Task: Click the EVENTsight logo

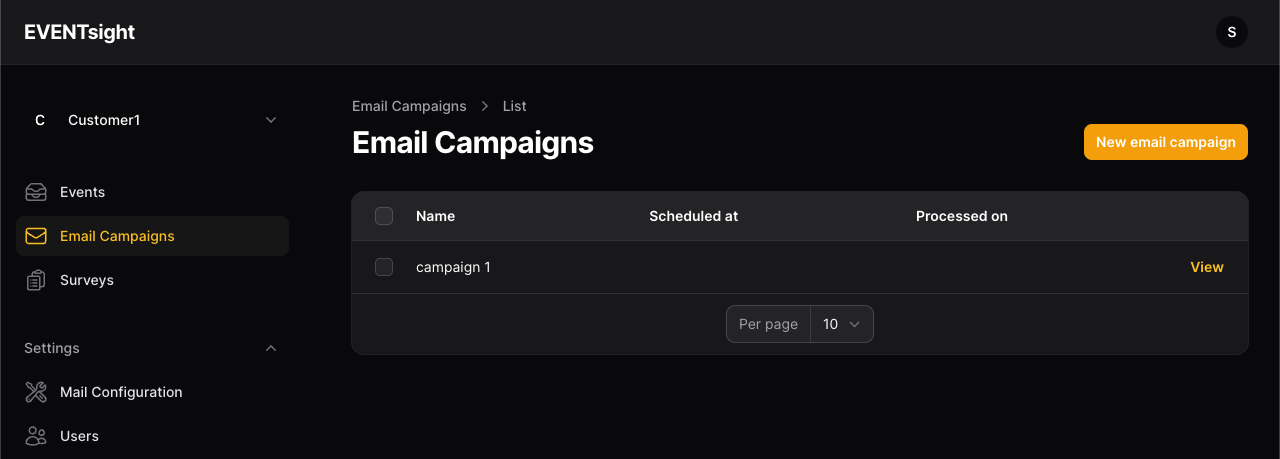Action: point(80,32)
